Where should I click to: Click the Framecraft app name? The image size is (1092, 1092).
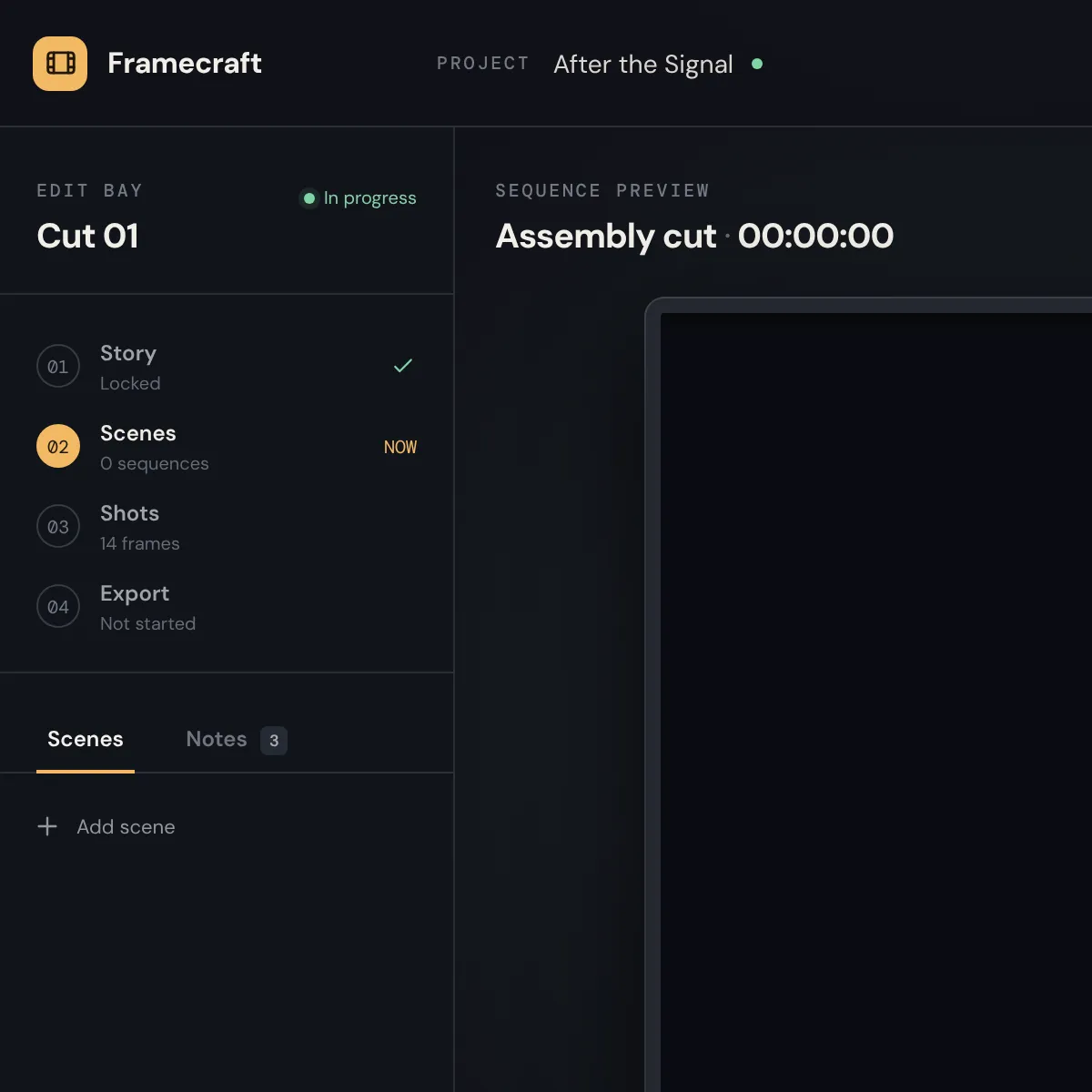tap(185, 63)
